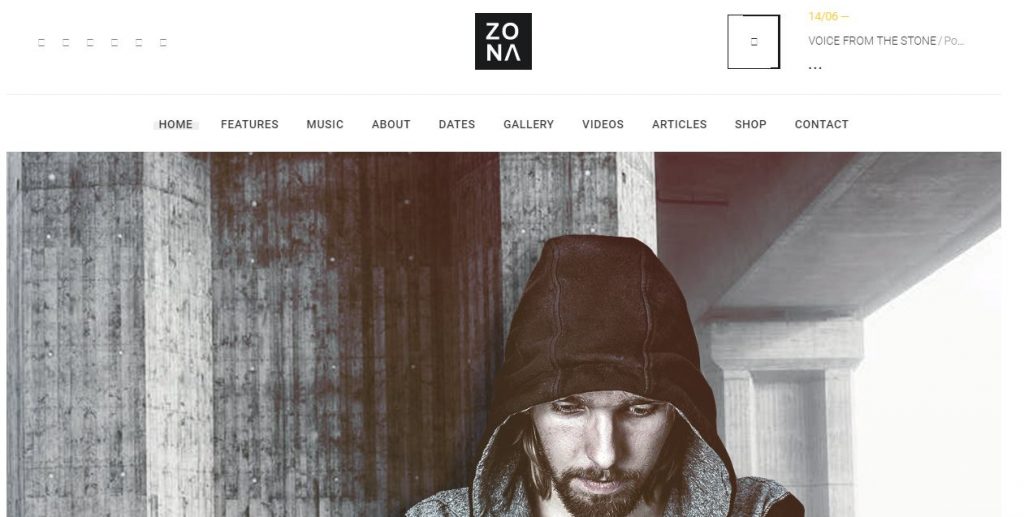Image resolution: width=1024 pixels, height=517 pixels.
Task: Click the sixth social icon in the header
Action: pos(163,43)
